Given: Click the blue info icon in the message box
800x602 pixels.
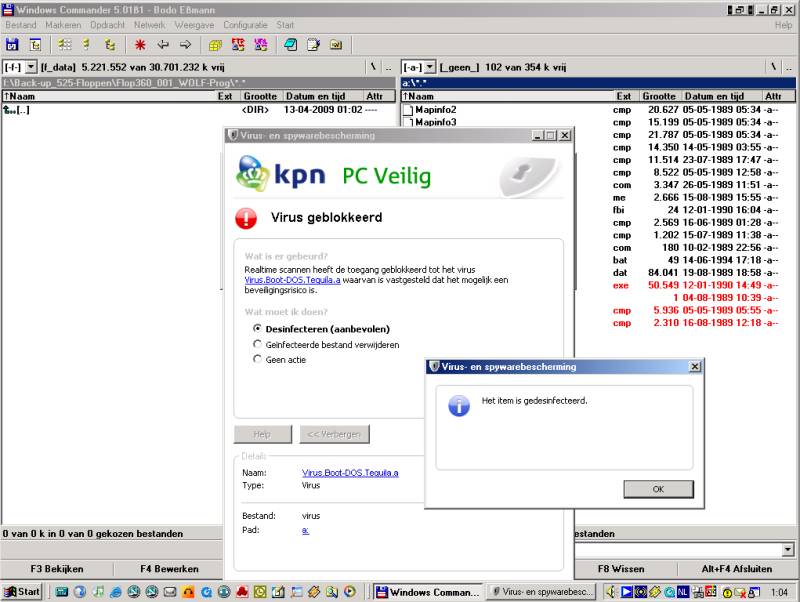Looking at the screenshot, I should point(459,406).
